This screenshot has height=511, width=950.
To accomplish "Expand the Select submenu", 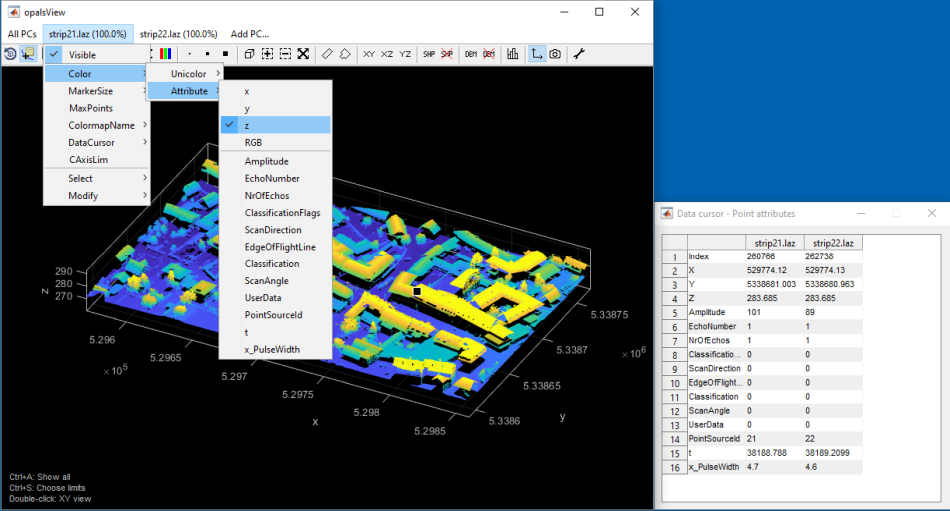I will click(81, 178).
